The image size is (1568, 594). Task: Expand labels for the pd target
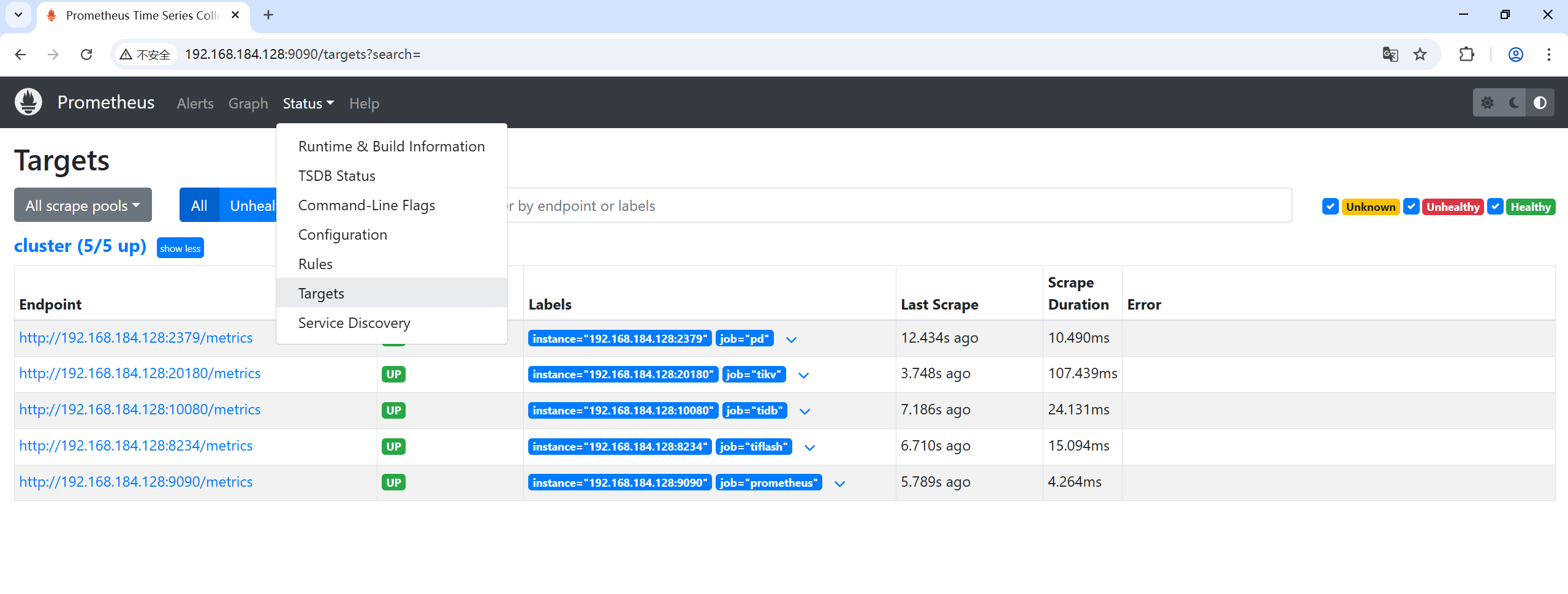pyautogui.click(x=791, y=340)
